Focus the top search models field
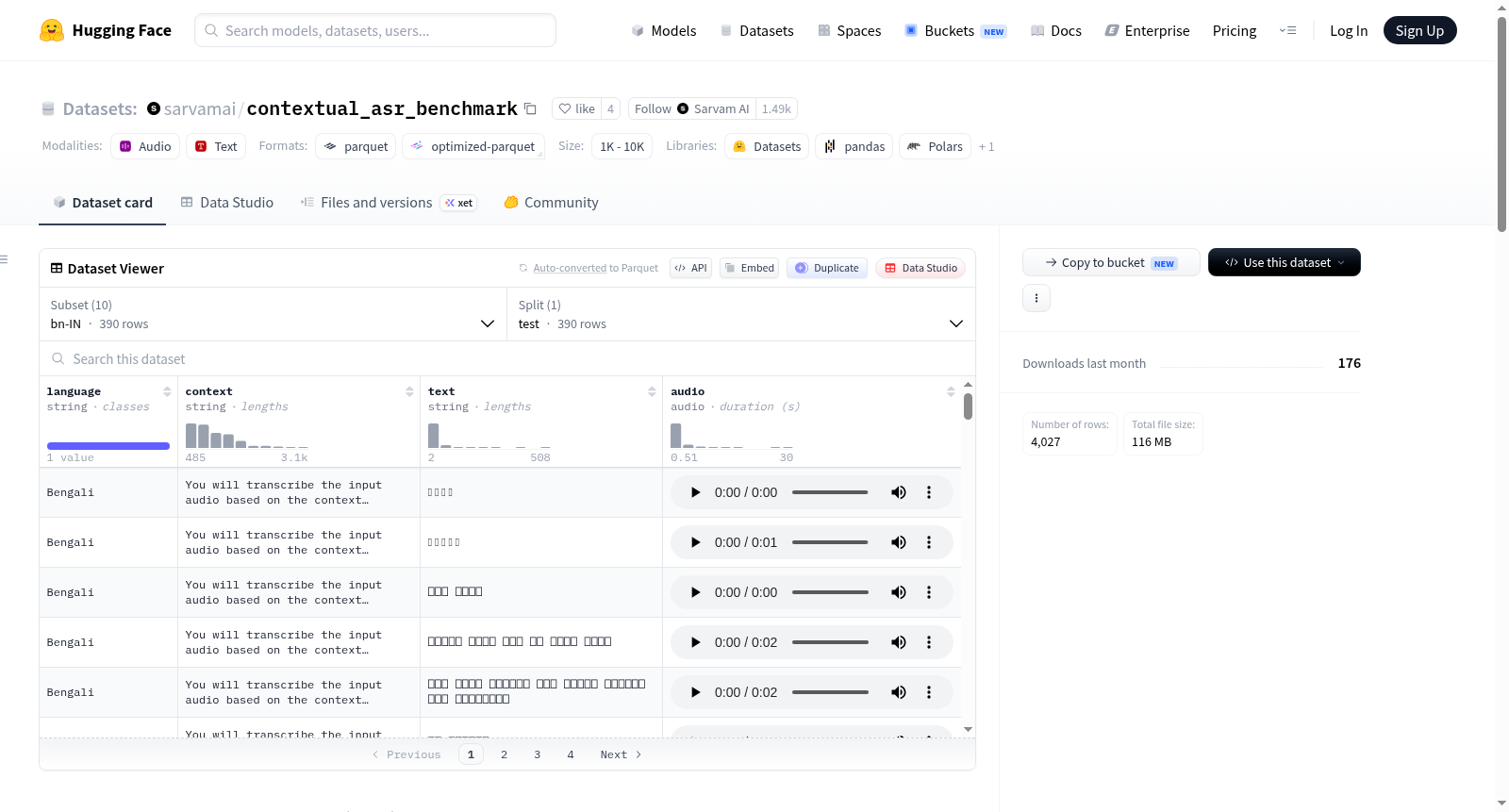Image resolution: width=1509 pixels, height=812 pixels. [375, 30]
